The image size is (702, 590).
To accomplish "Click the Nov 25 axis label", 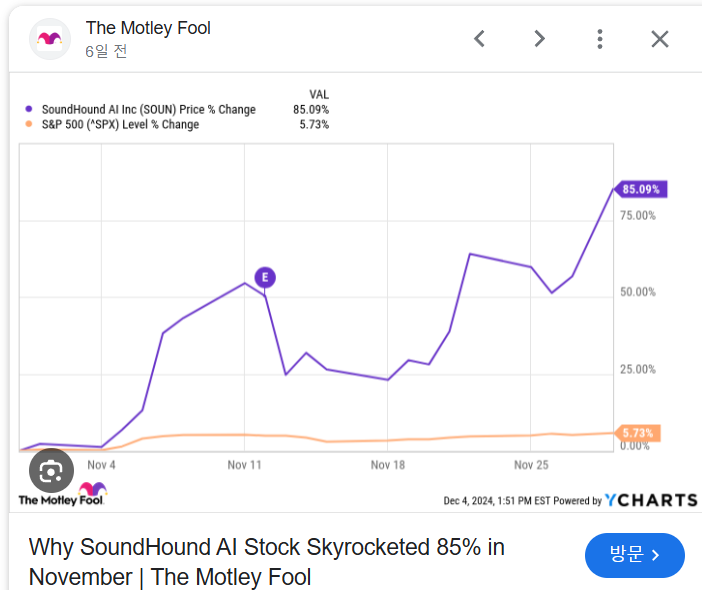I will pyautogui.click(x=531, y=465).
